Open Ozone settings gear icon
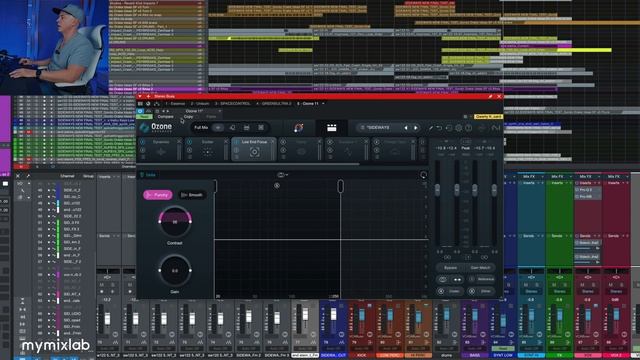This screenshot has width=640, height=360. [459, 128]
